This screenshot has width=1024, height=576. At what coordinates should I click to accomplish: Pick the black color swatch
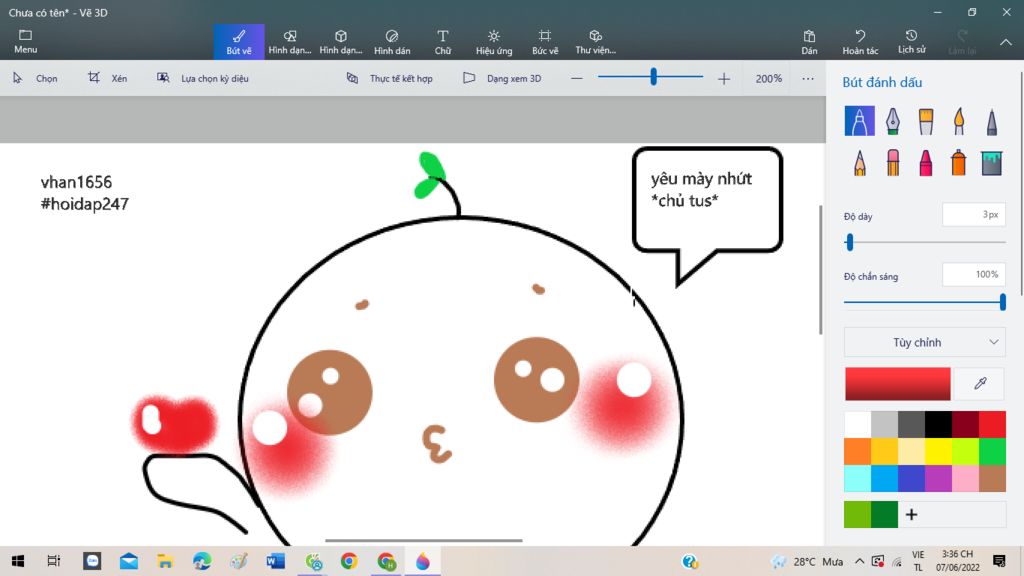[938, 424]
